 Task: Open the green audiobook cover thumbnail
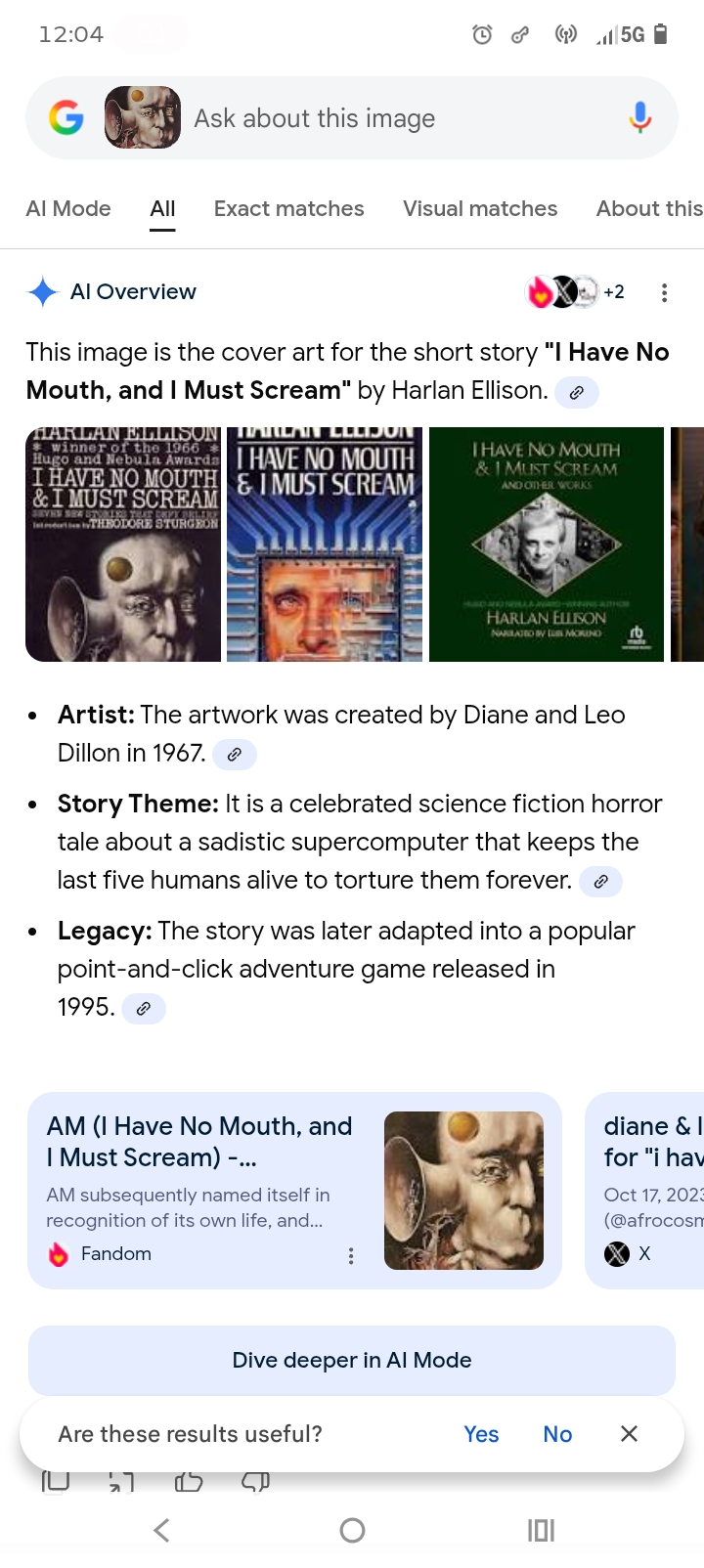[547, 544]
